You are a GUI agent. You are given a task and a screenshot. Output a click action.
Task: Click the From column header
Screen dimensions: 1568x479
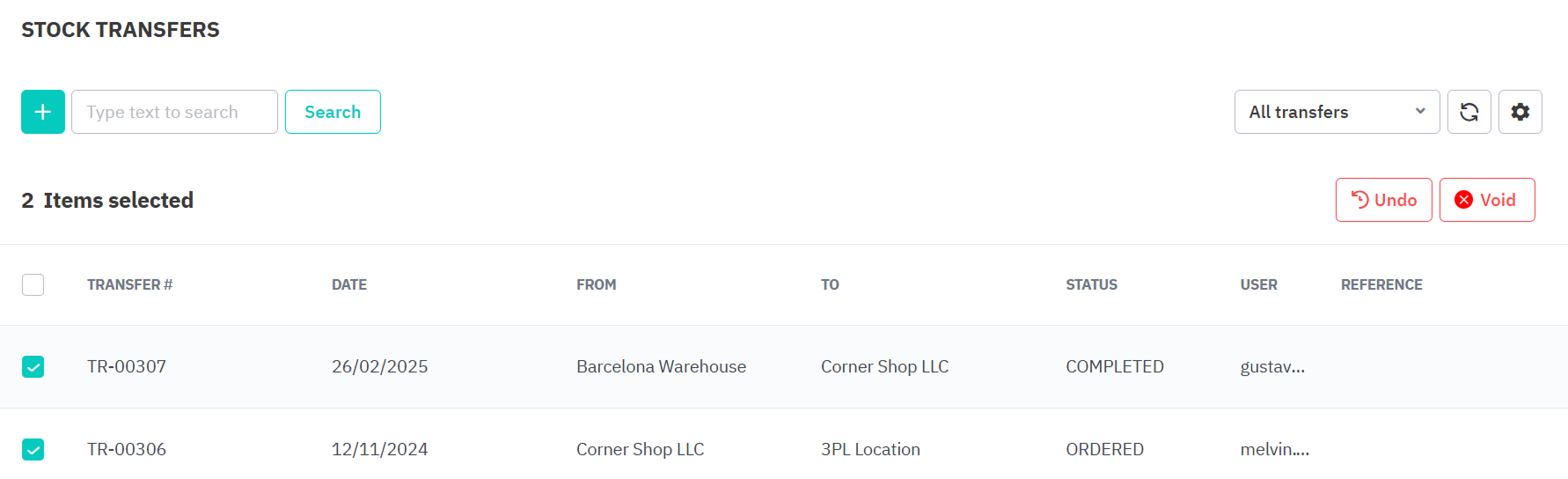tap(596, 284)
